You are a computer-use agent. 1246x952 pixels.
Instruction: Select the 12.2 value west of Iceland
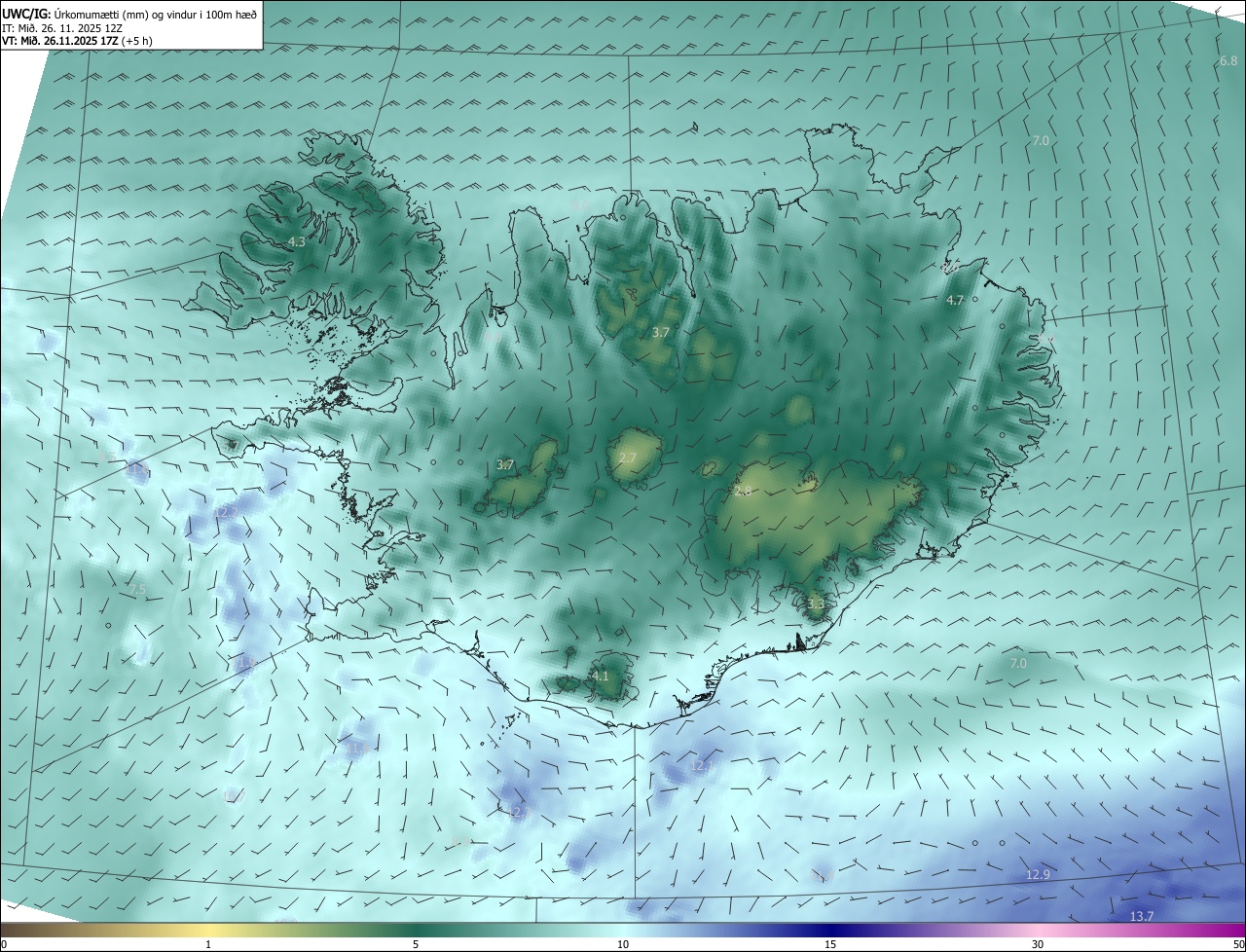coord(227,512)
